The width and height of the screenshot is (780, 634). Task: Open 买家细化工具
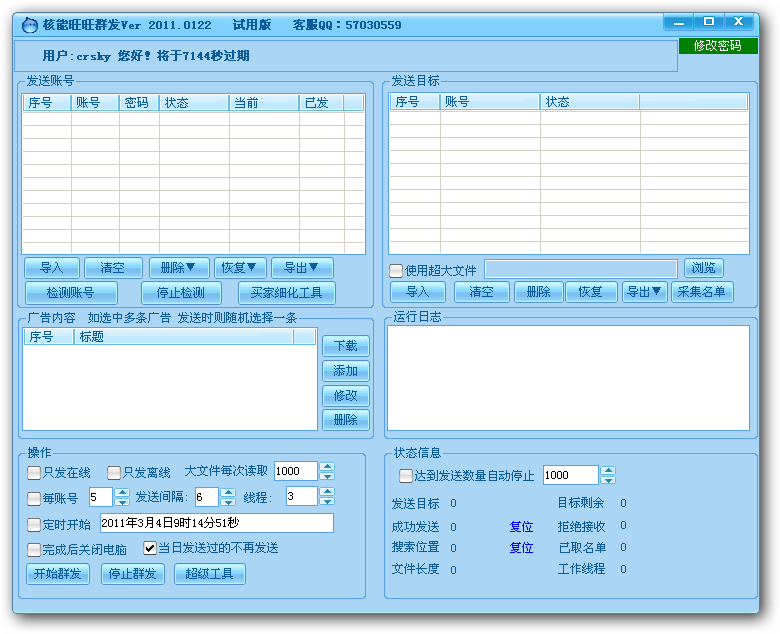point(287,292)
